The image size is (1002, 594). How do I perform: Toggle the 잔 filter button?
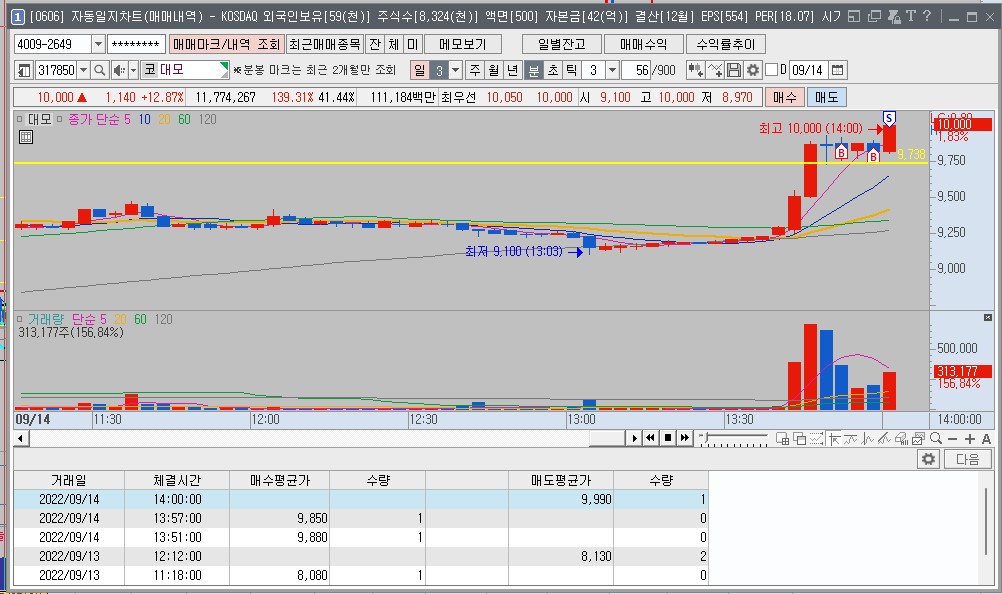(375, 44)
